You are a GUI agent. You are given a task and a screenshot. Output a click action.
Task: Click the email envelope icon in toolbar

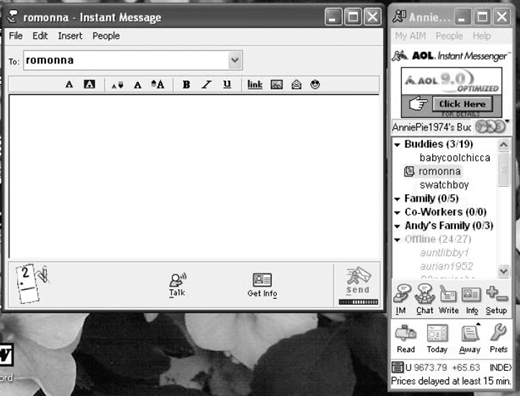(x=296, y=85)
